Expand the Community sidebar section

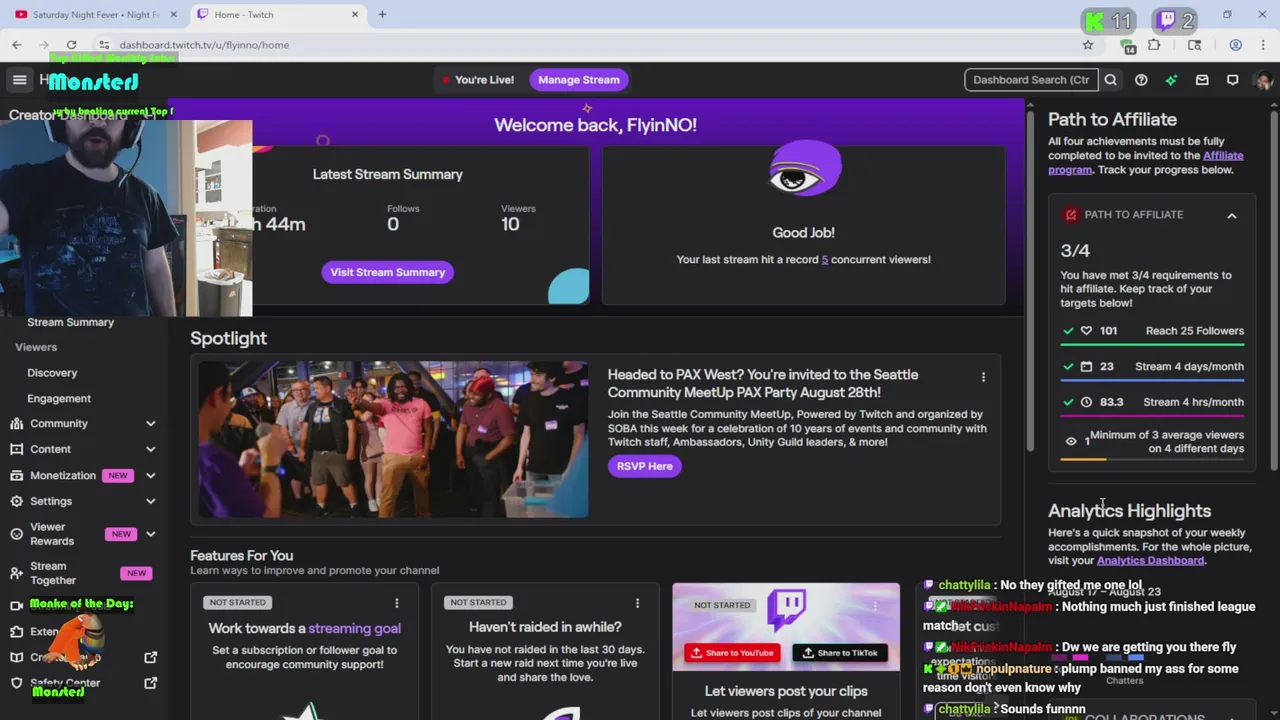point(151,424)
